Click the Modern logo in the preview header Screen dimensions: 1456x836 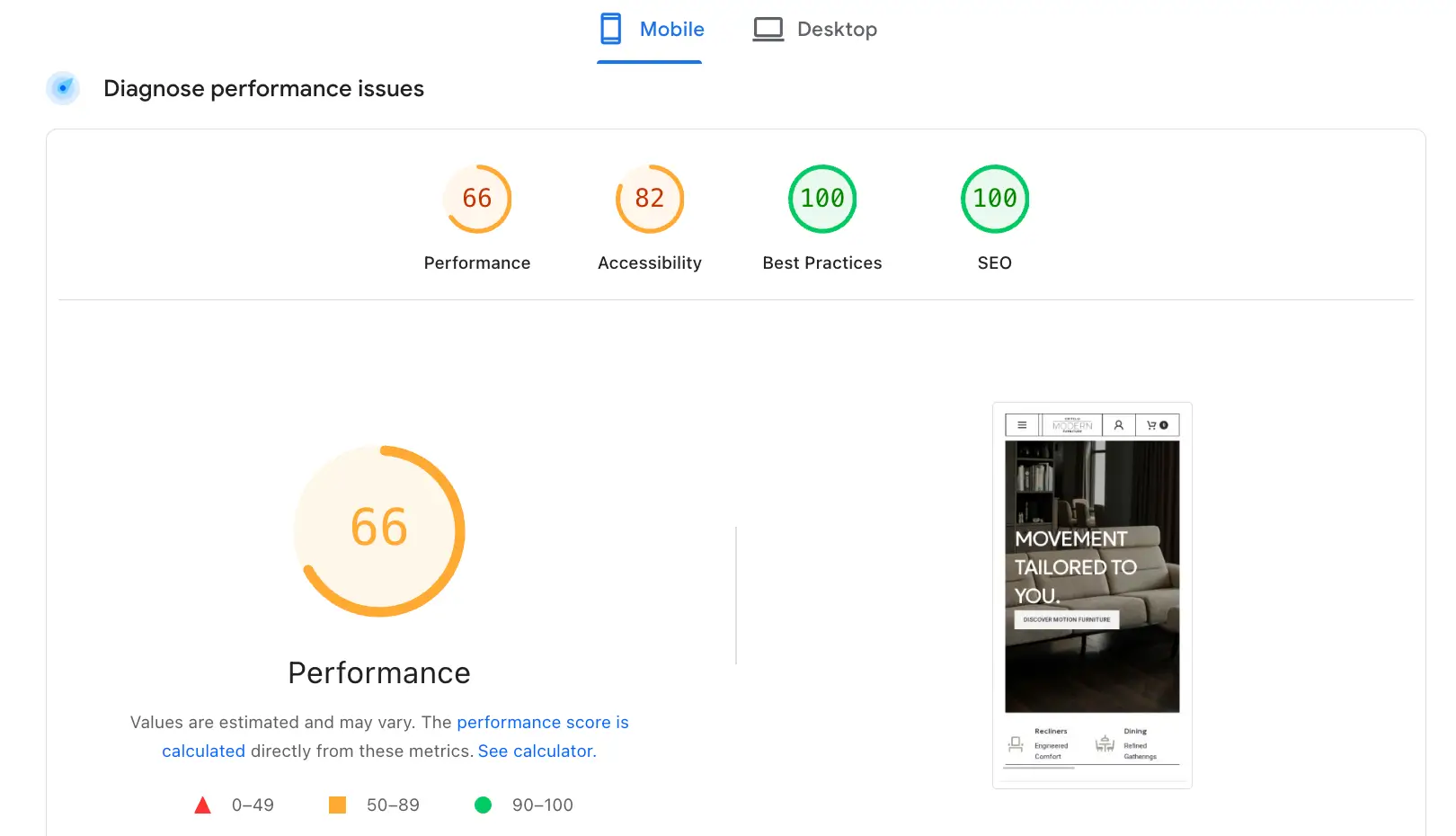1072,425
